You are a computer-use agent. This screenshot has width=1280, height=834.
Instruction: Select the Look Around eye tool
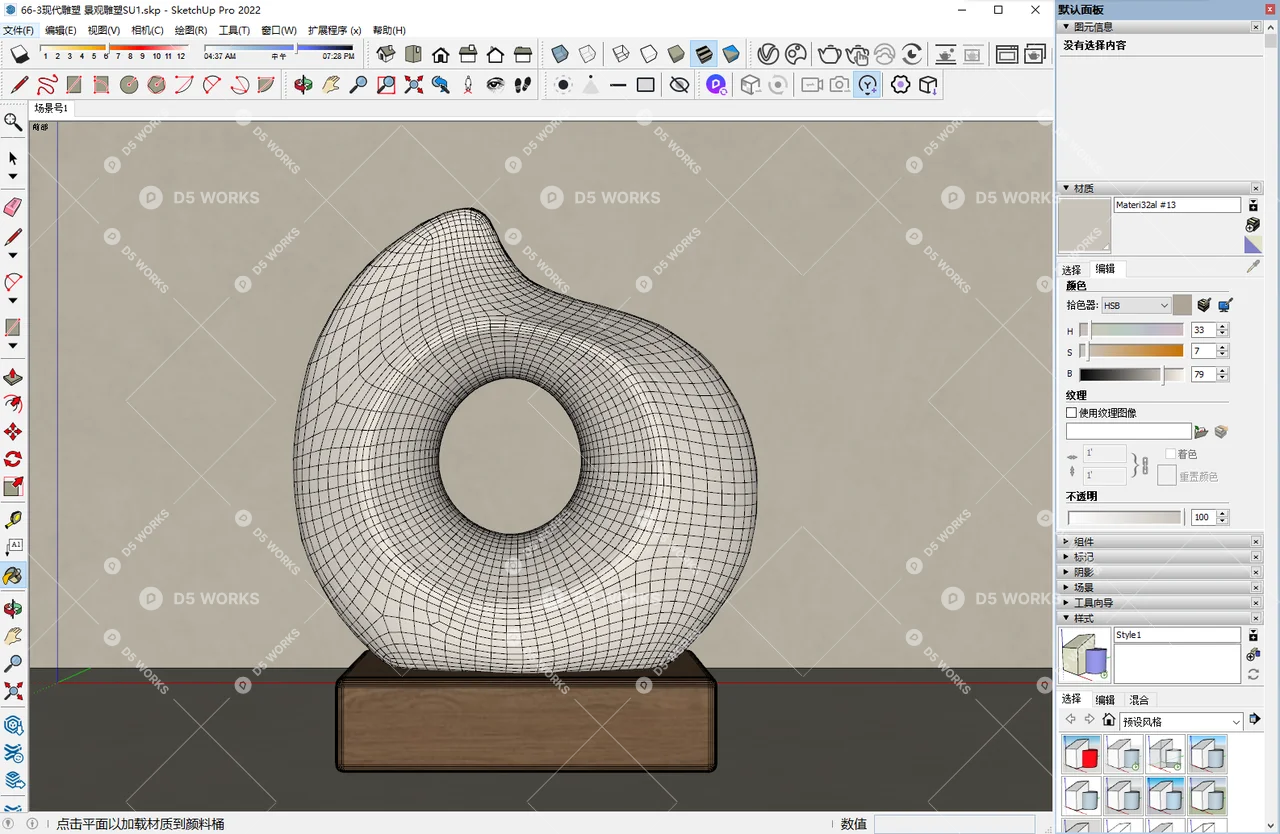point(495,85)
